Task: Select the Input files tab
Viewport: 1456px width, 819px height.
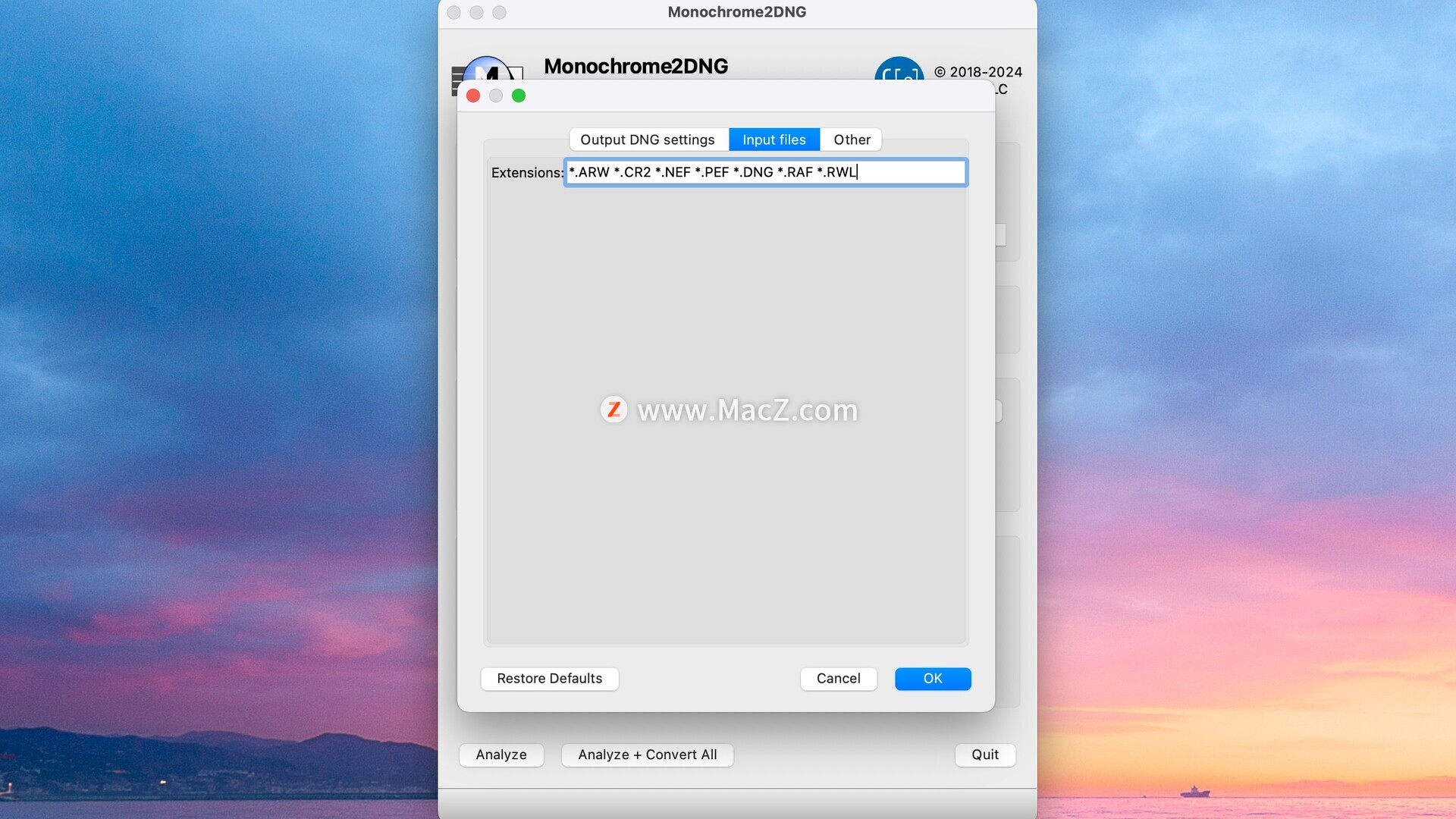Action: tap(773, 140)
